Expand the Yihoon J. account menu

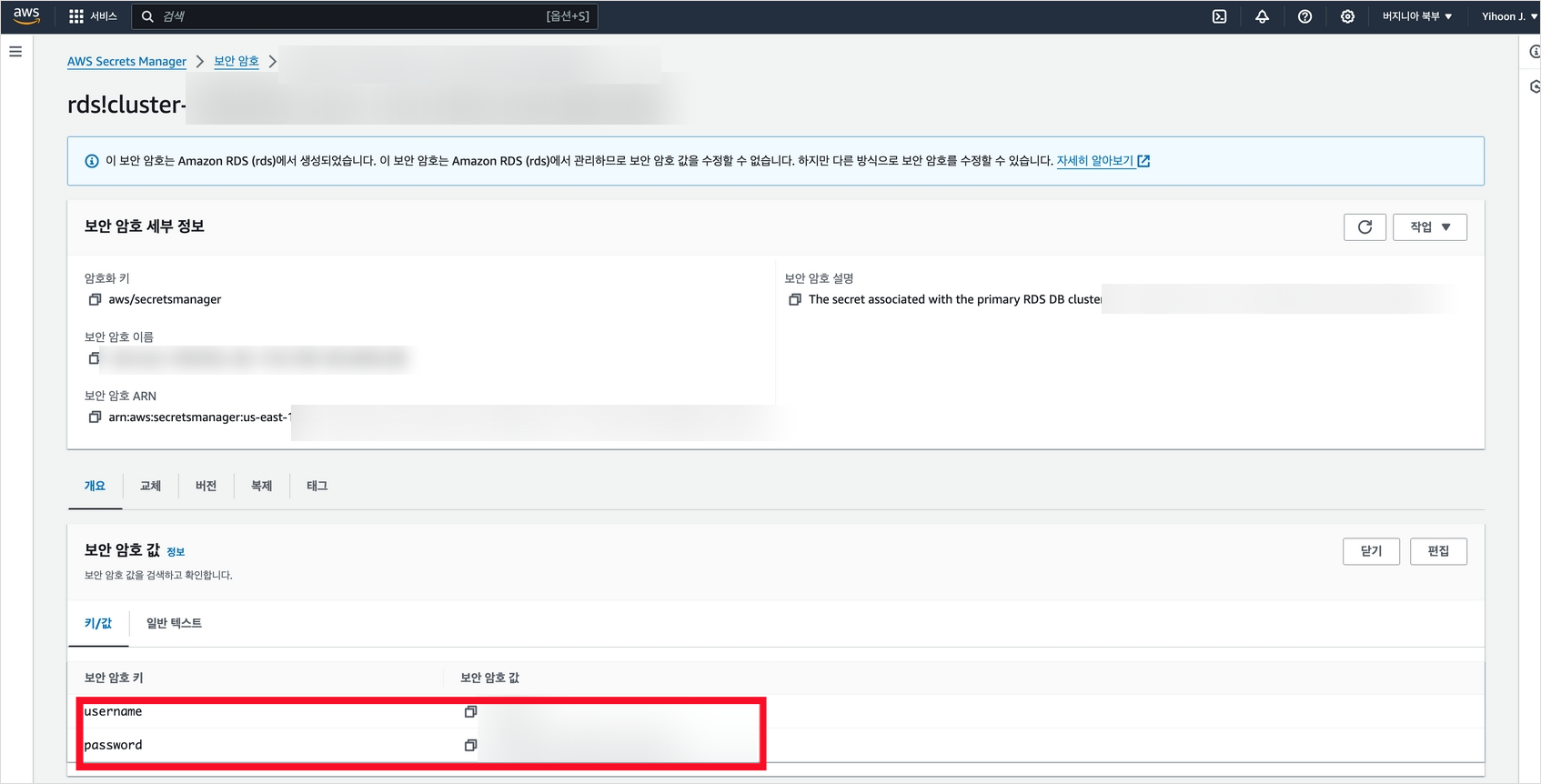pyautogui.click(x=1508, y=16)
